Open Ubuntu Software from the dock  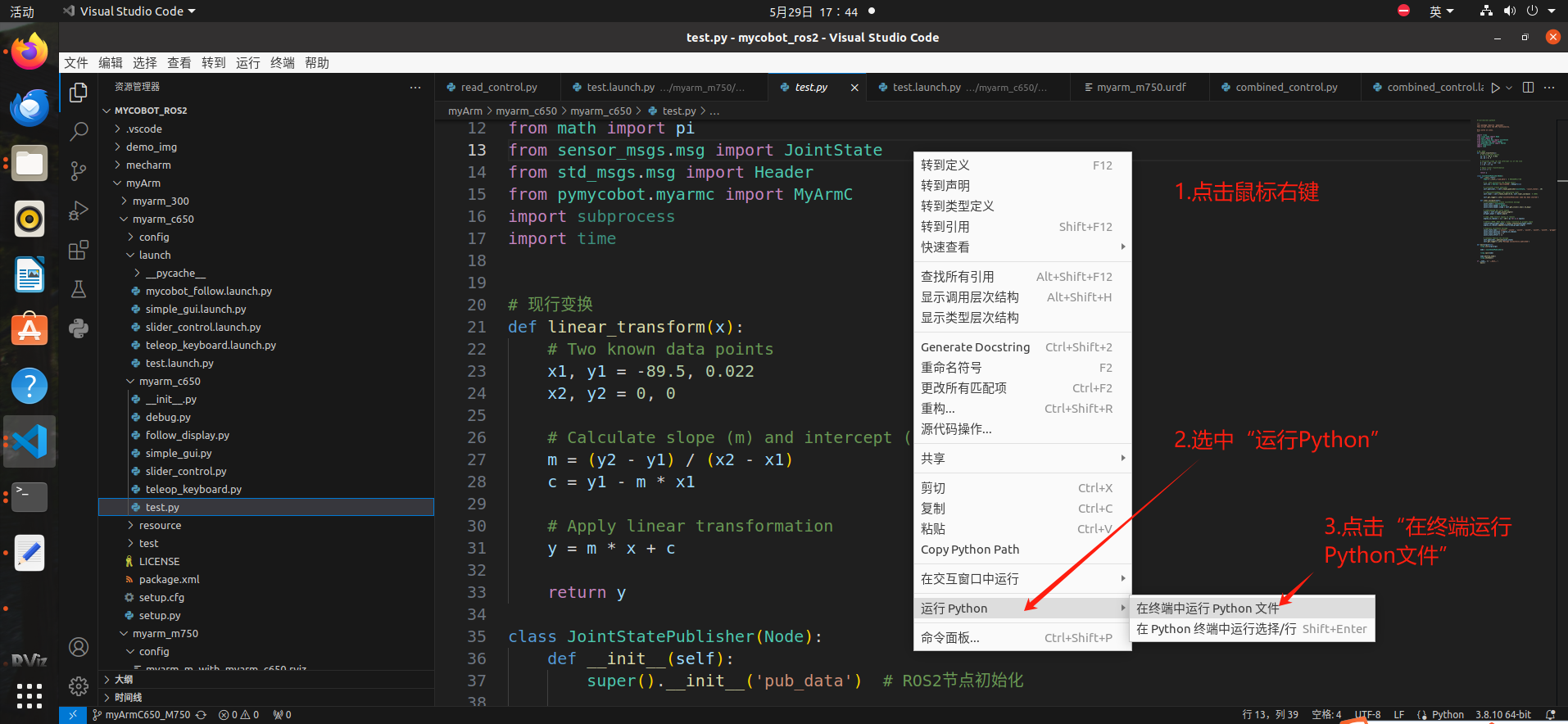click(29, 330)
